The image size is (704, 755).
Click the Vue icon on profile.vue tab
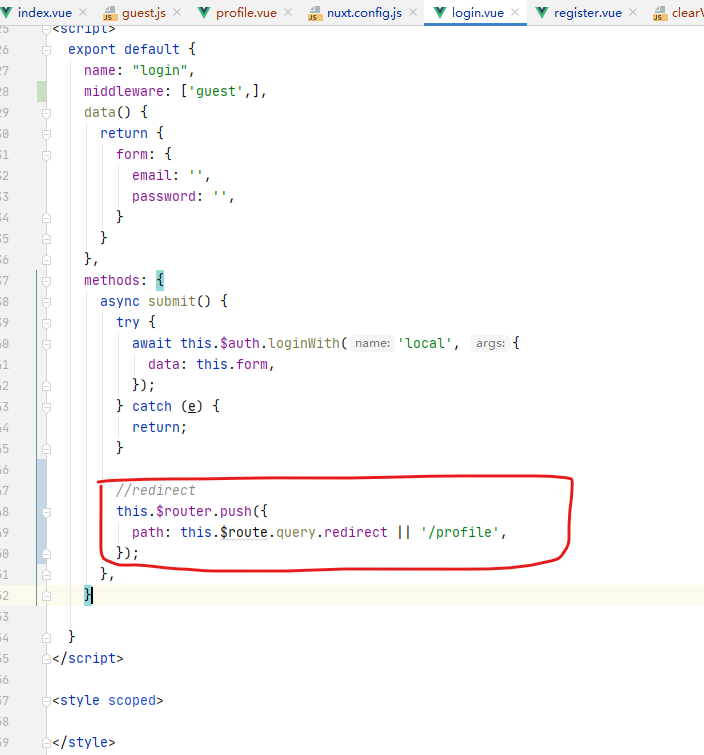pos(204,13)
